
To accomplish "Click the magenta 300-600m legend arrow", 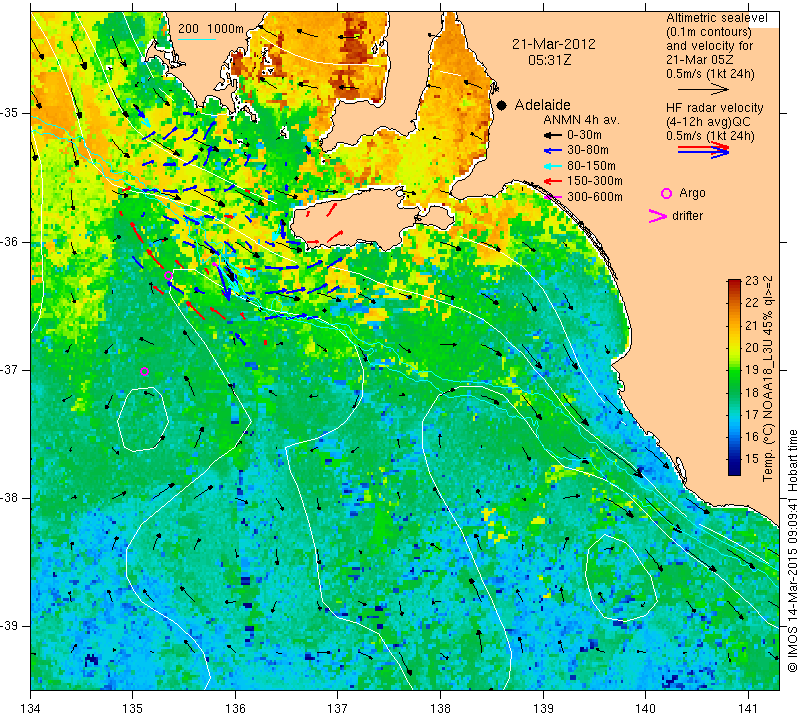I will [x=553, y=197].
